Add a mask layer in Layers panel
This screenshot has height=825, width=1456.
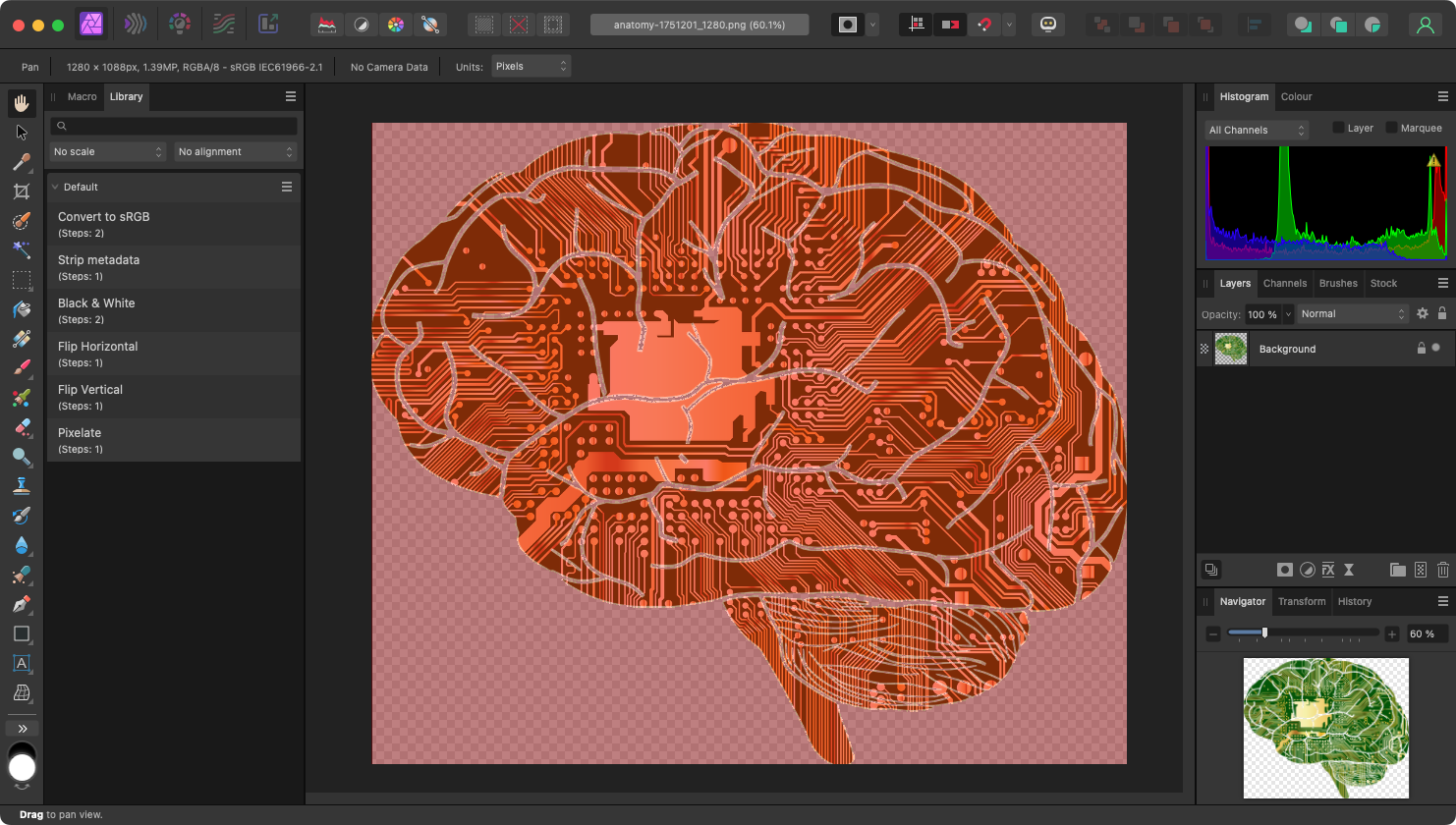click(1284, 570)
